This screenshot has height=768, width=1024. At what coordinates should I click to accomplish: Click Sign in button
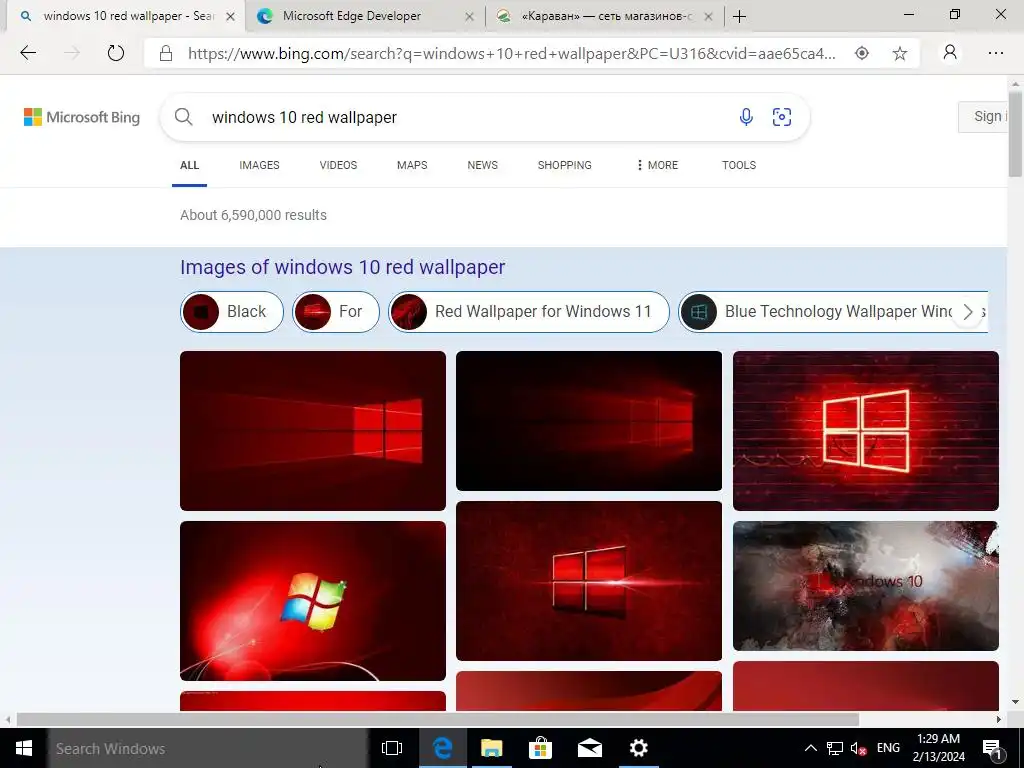(984, 117)
